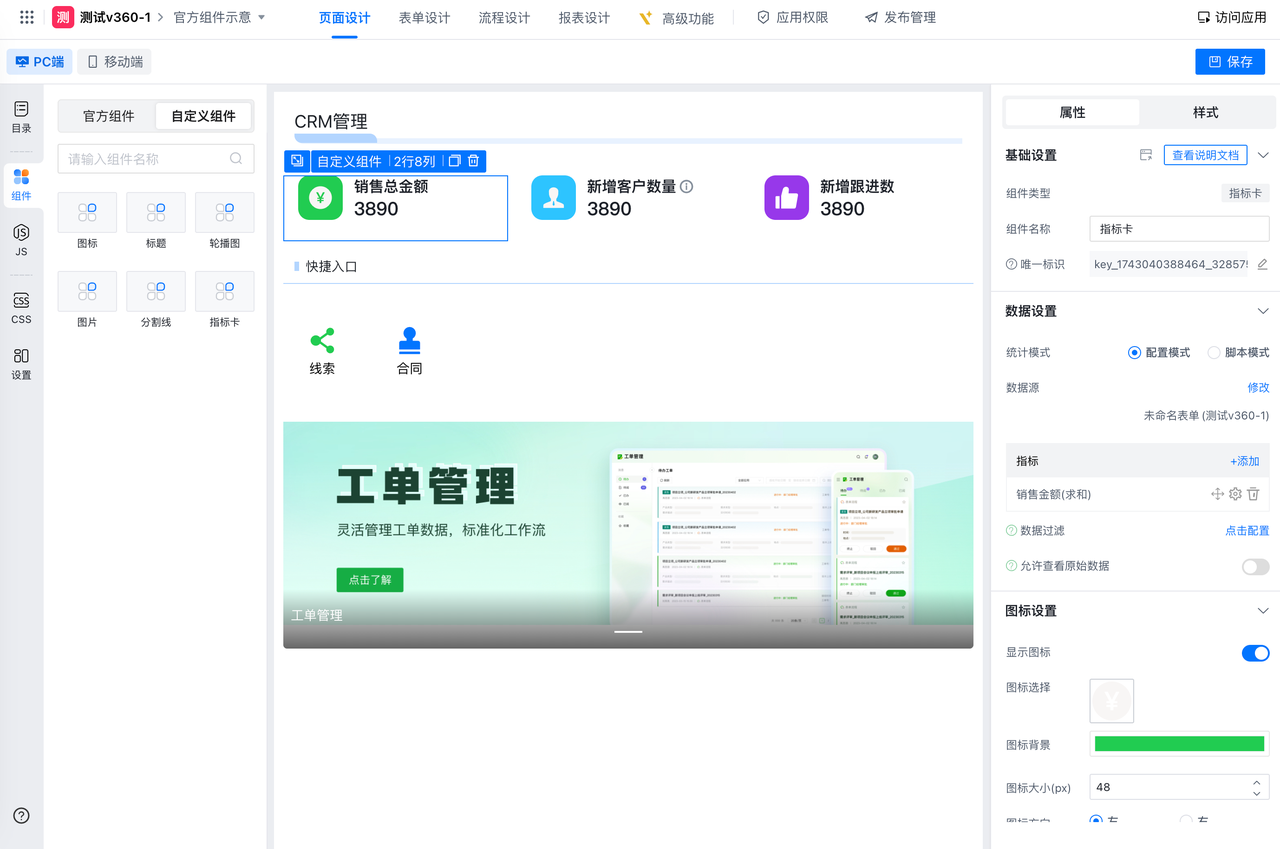Copy the selected component with duplicate icon
Viewport: 1280px width, 849px height.
[454, 161]
